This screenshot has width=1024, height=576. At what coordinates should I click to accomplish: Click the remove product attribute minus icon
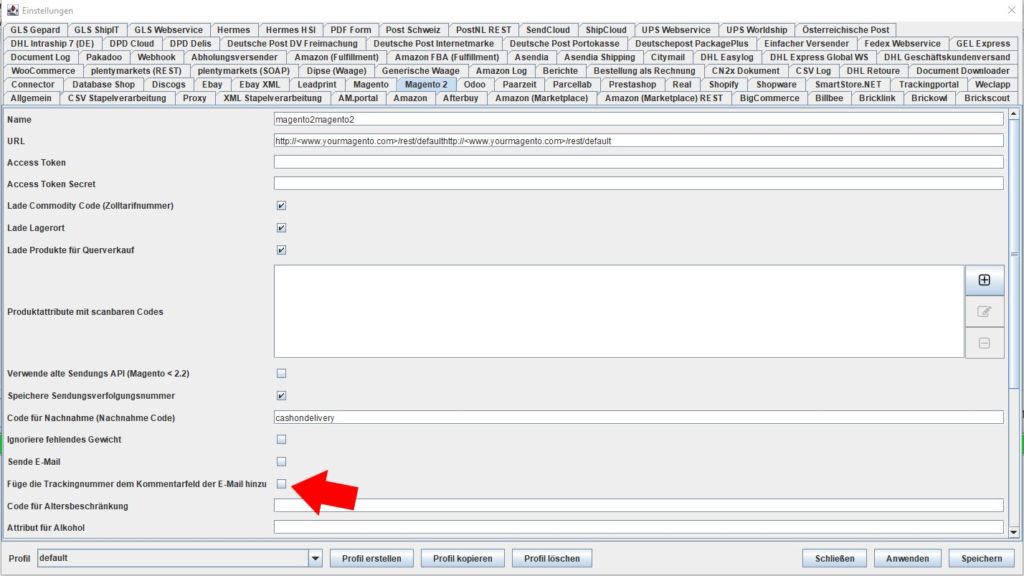pos(984,343)
